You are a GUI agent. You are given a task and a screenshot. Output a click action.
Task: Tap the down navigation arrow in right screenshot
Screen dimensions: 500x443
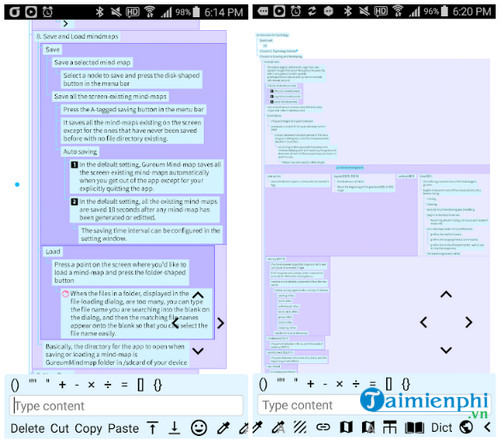tap(446, 350)
